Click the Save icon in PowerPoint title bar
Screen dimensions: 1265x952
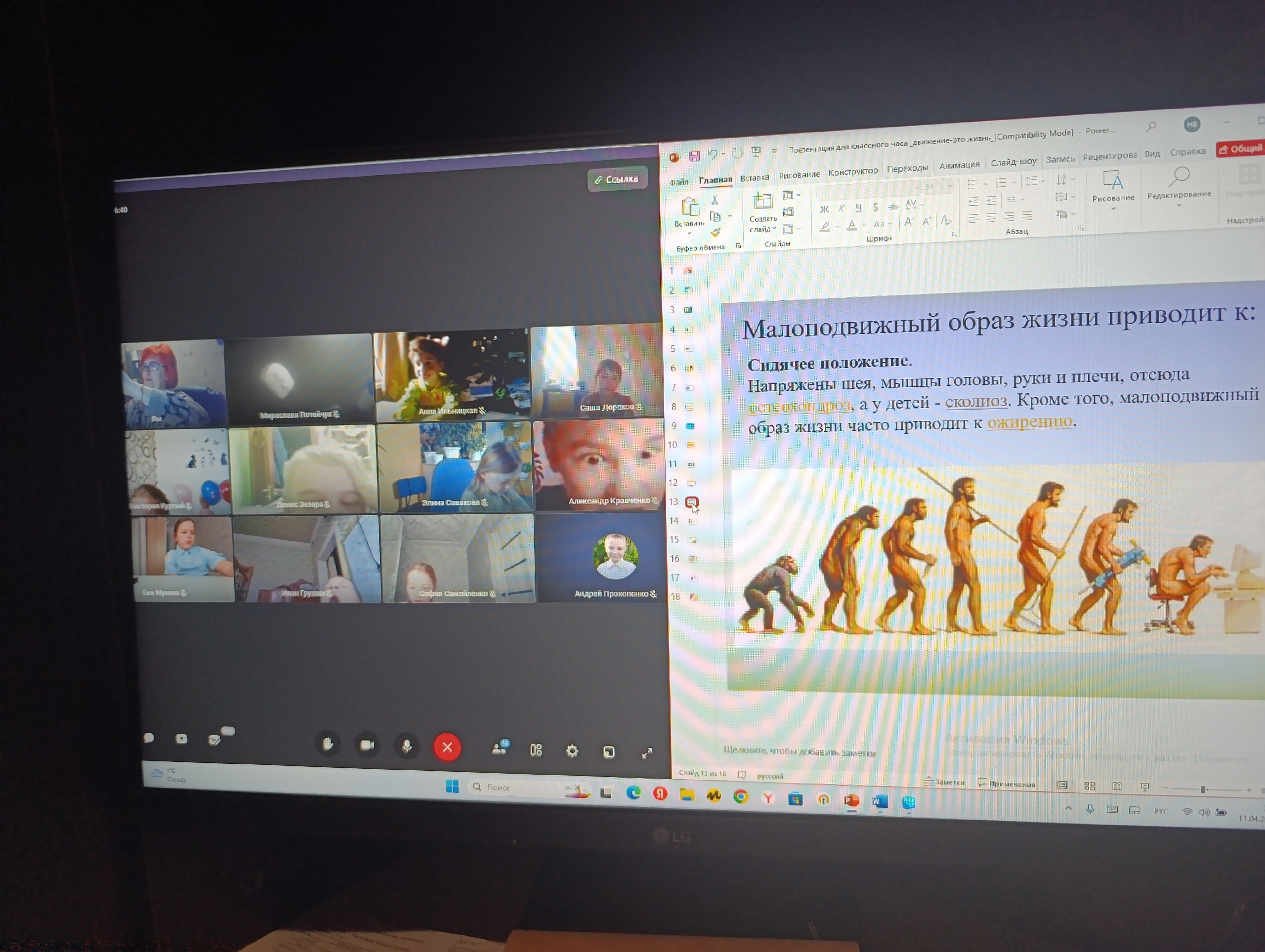[x=694, y=156]
